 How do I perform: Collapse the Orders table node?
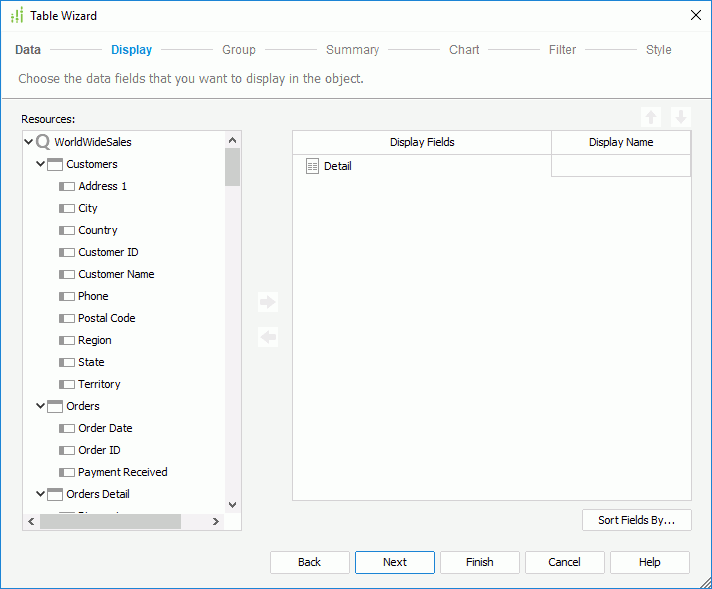(x=40, y=406)
